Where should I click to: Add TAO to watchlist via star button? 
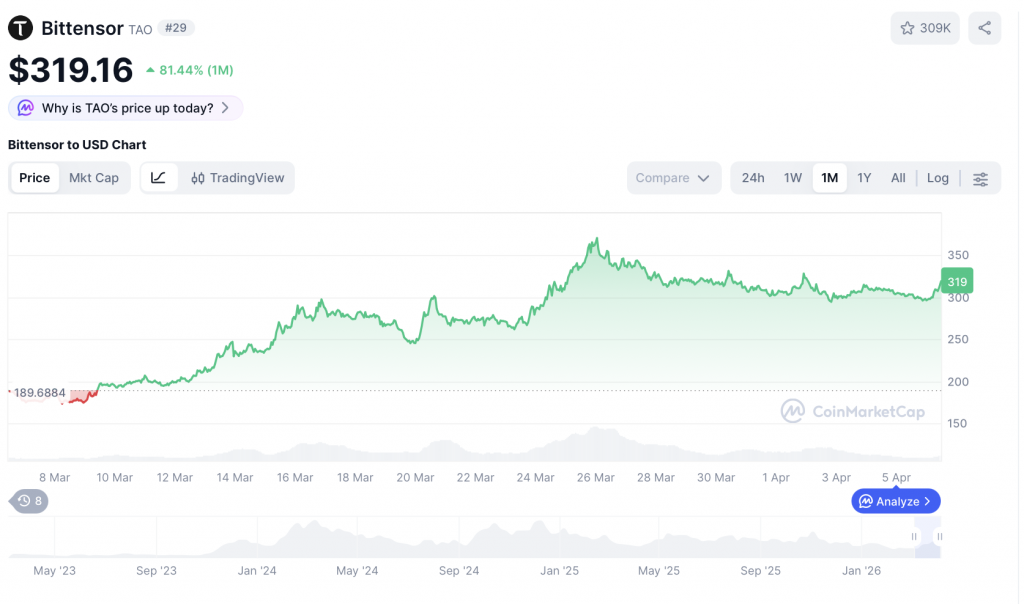[924, 28]
